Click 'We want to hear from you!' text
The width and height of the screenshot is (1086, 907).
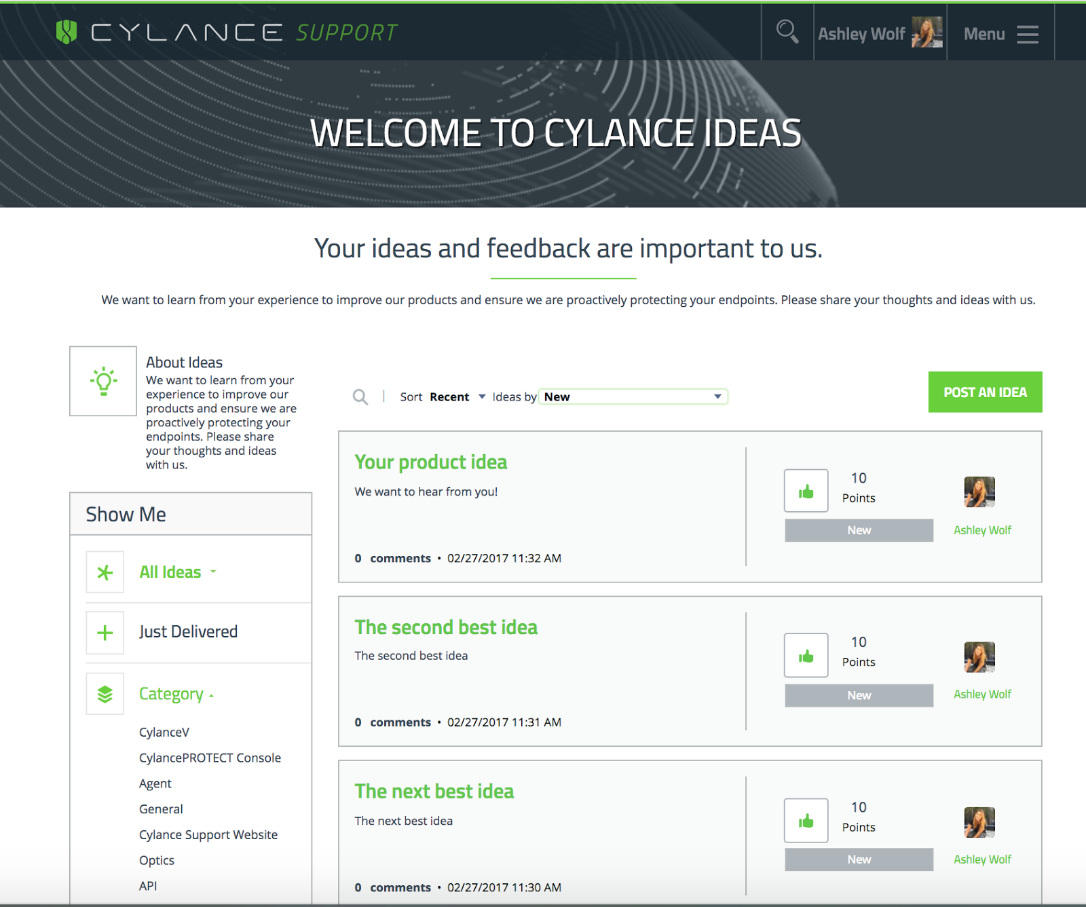tap(426, 492)
